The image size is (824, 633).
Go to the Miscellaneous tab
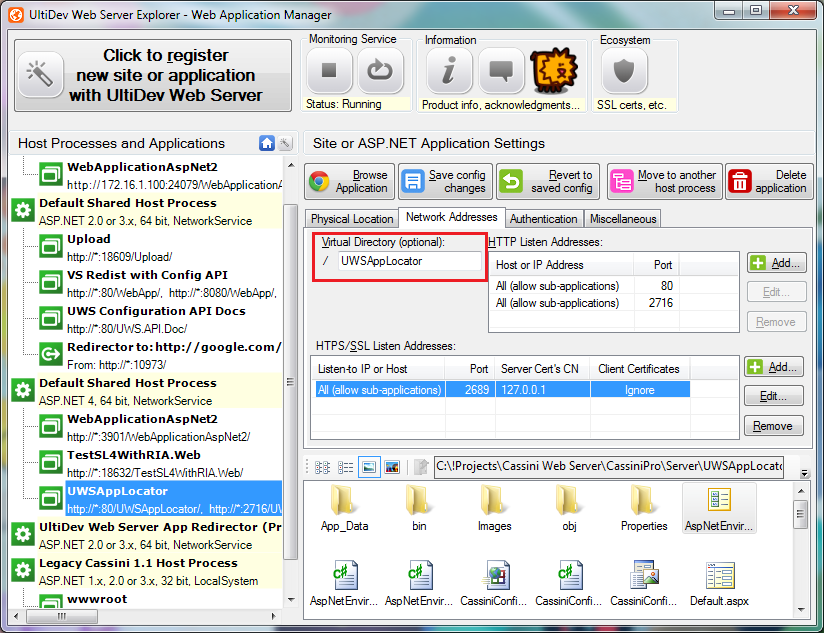click(623, 219)
